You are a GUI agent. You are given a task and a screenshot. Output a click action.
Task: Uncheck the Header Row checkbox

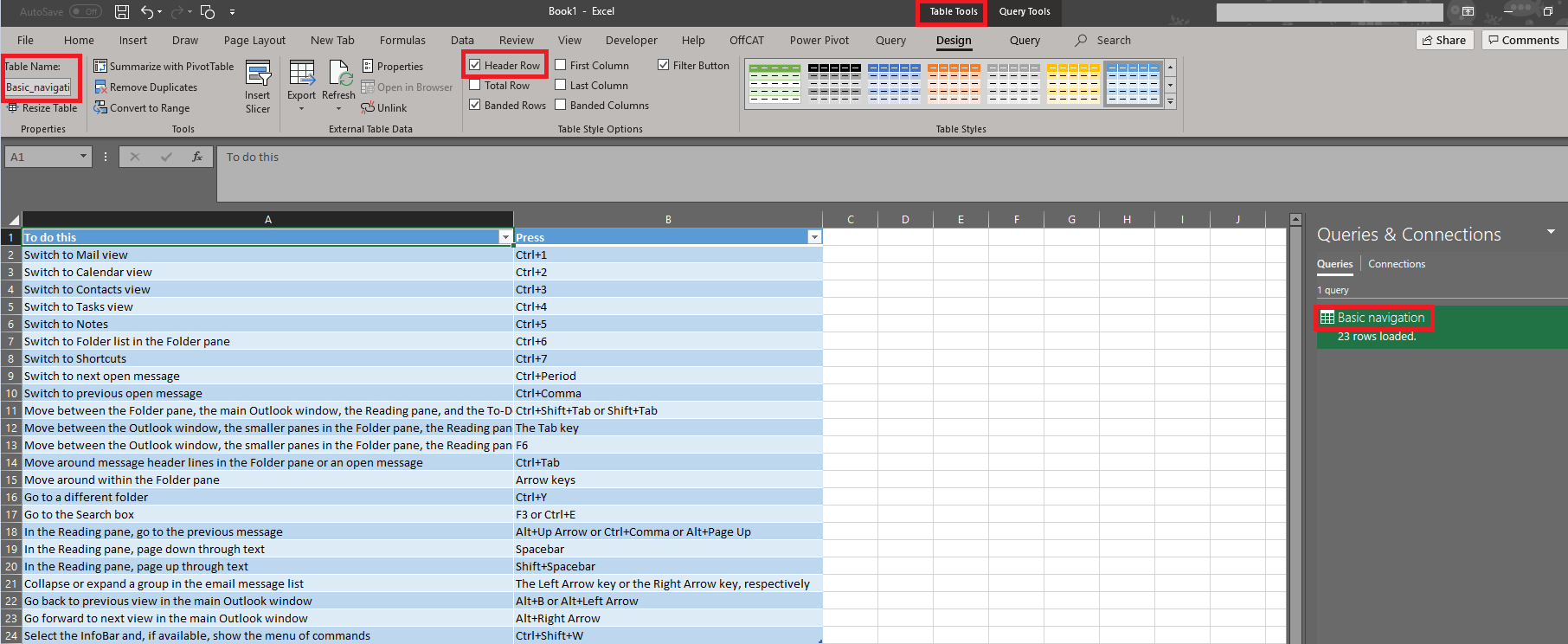coord(475,65)
